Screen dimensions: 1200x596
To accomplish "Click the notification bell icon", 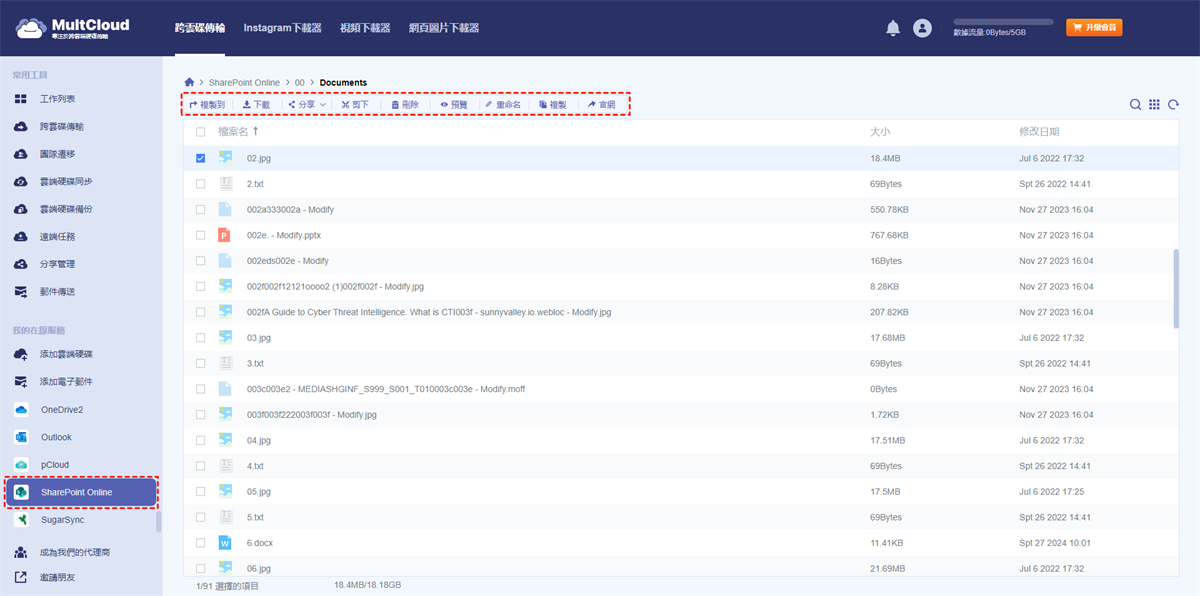I will tap(893, 28).
